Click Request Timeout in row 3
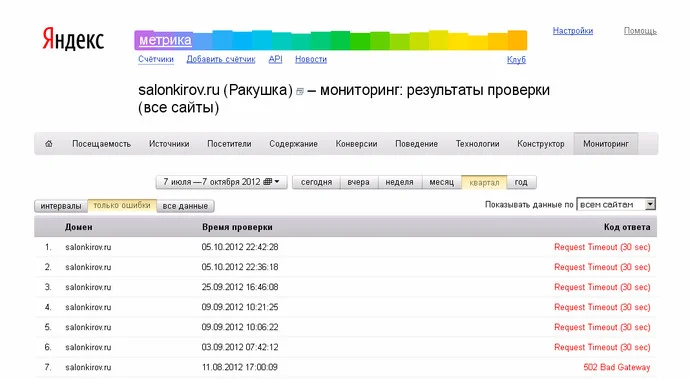Viewport: 690px width, 379px height. pos(602,287)
